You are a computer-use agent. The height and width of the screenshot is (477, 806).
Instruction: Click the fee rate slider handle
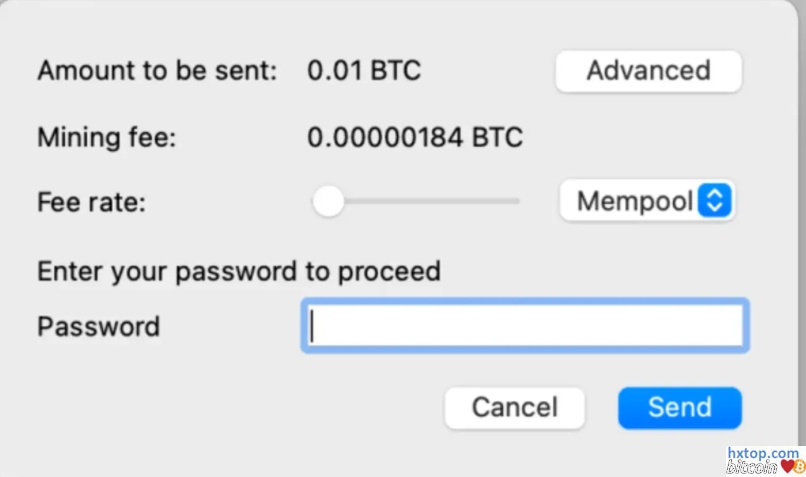point(327,202)
